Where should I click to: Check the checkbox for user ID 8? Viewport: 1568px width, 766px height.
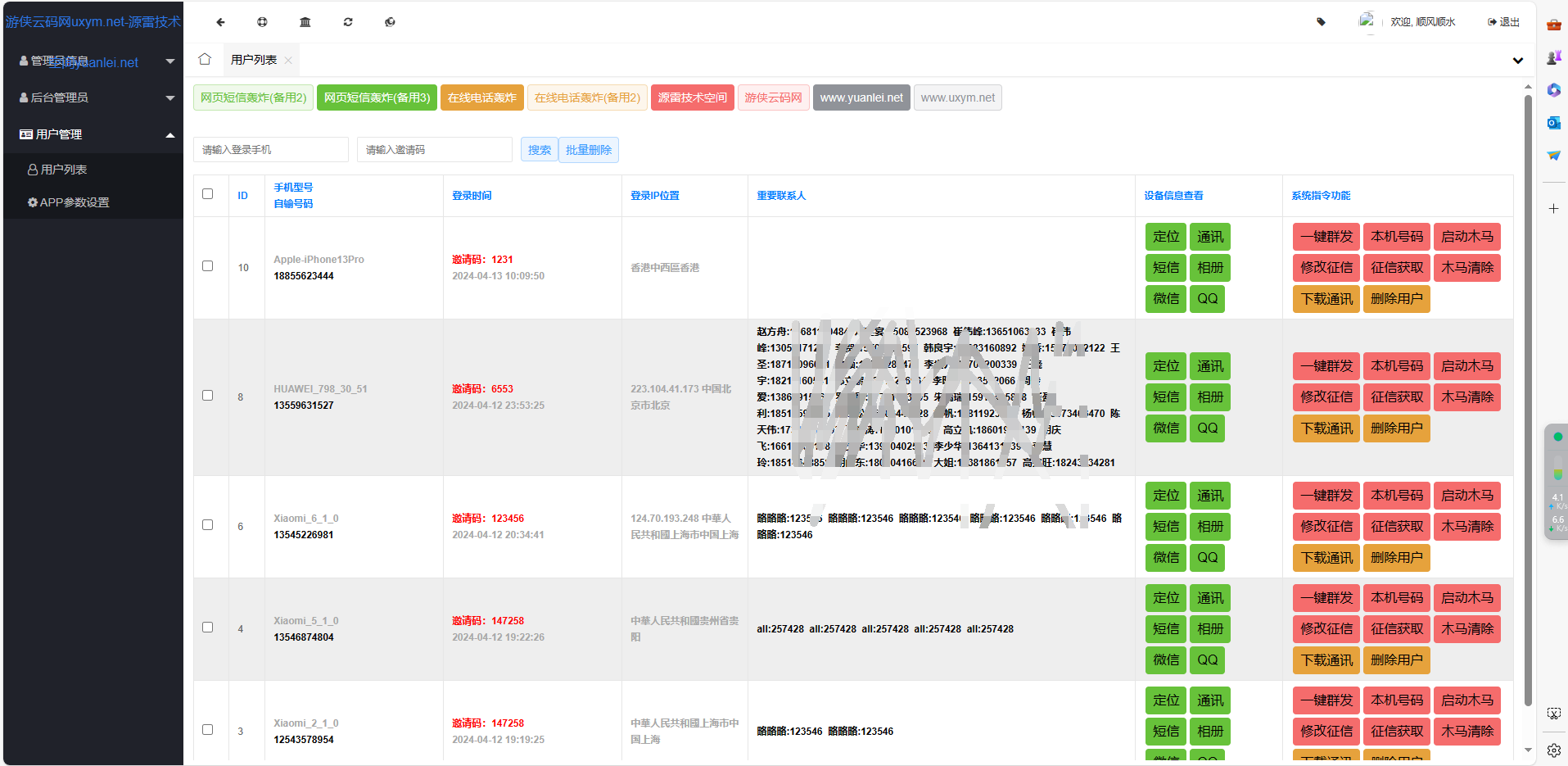208,396
